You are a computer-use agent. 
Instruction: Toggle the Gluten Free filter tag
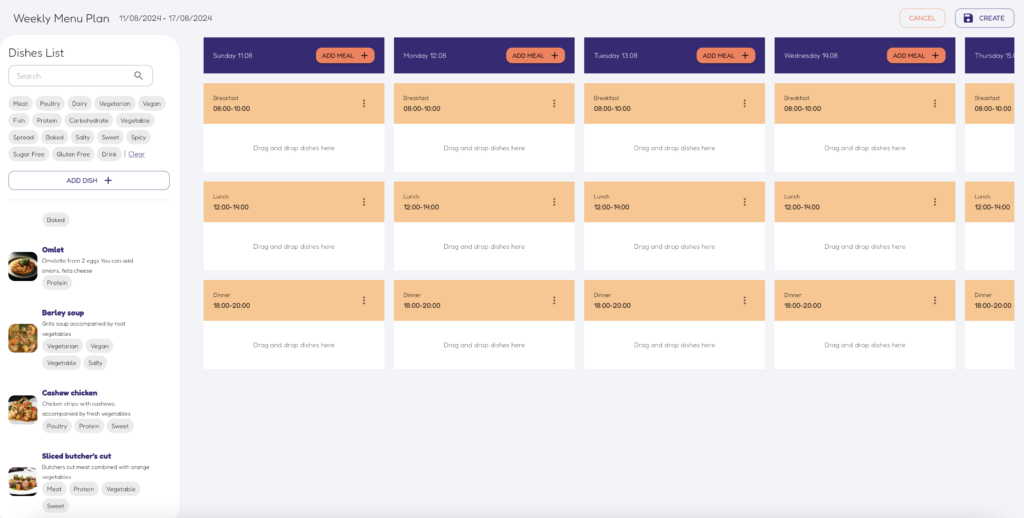point(73,154)
